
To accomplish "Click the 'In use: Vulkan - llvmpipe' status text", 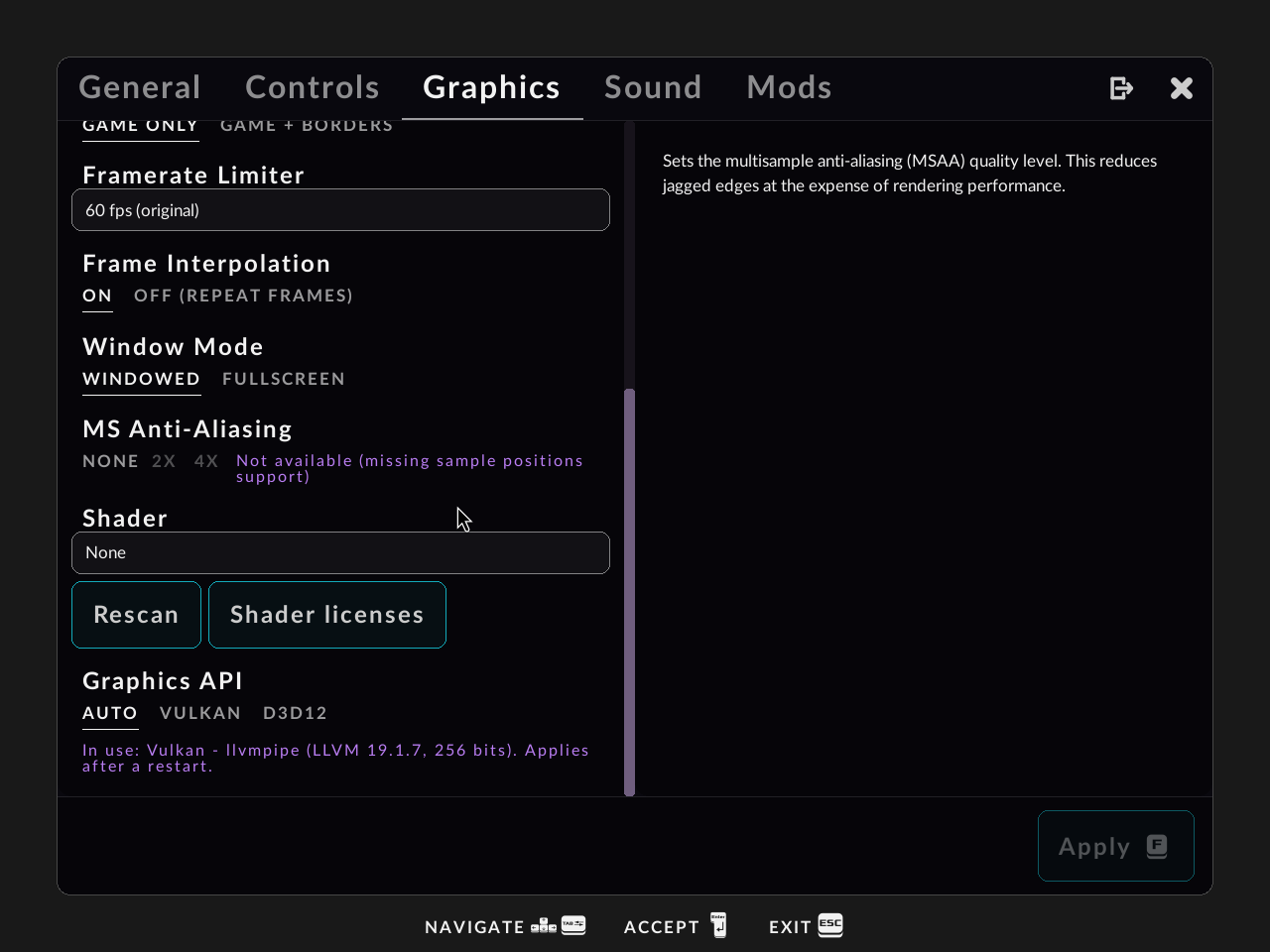I will (x=336, y=758).
